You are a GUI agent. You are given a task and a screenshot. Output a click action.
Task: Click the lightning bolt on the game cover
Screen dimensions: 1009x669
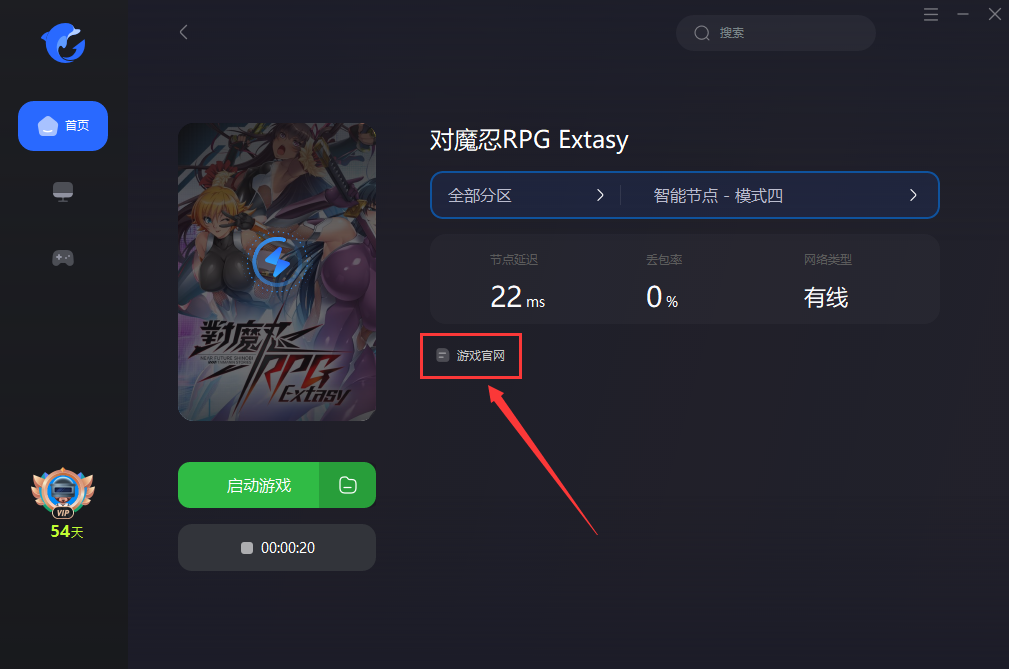point(277,261)
